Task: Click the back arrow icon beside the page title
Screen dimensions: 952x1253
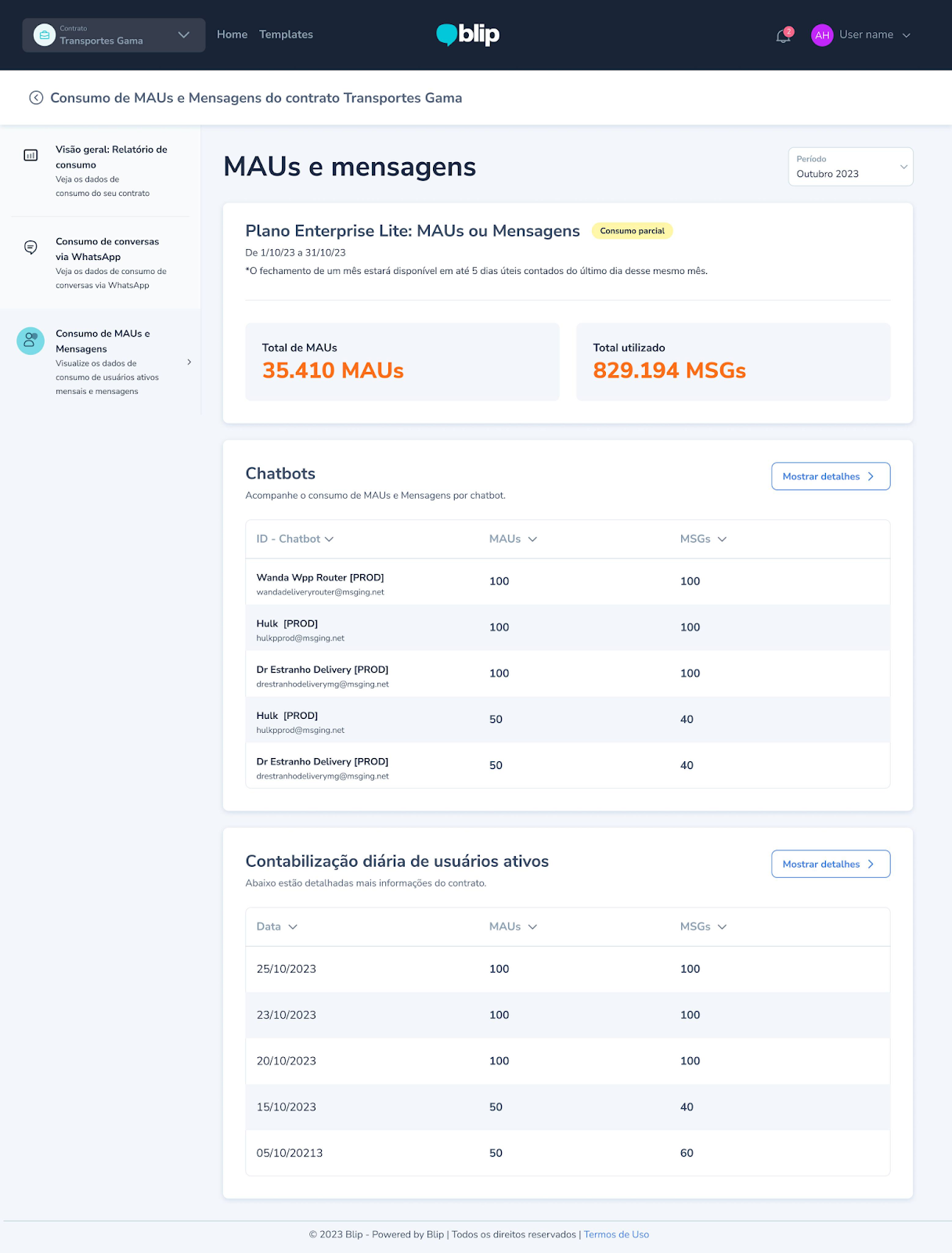Action: point(36,98)
